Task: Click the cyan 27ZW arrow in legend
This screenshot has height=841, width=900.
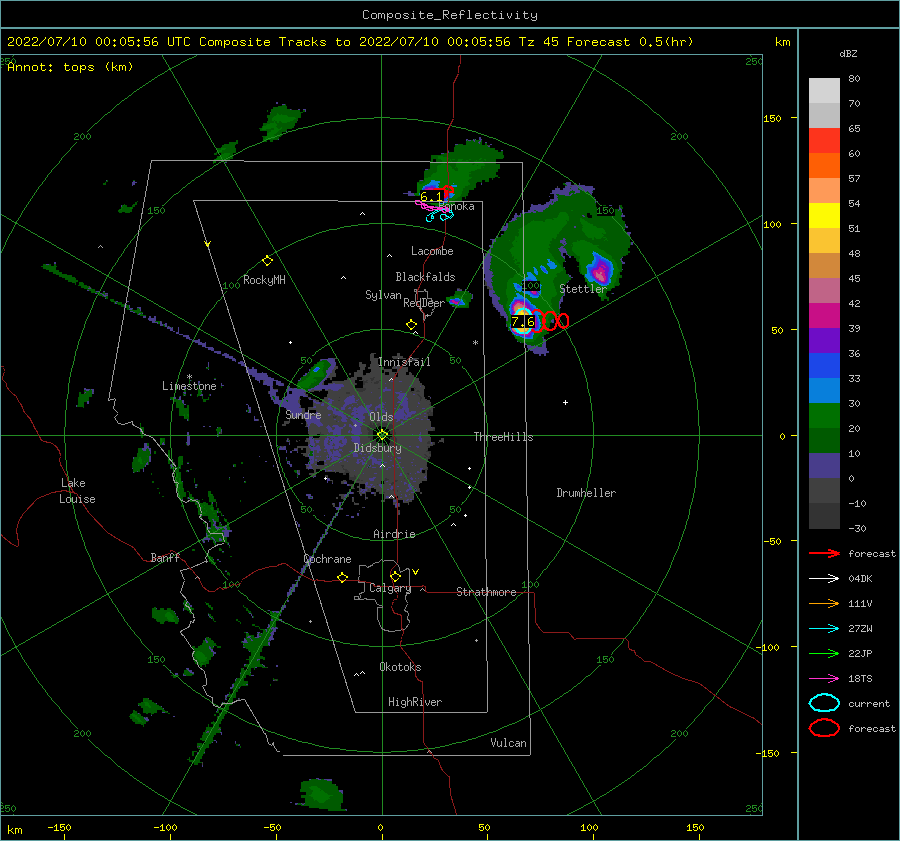Action: coord(824,629)
